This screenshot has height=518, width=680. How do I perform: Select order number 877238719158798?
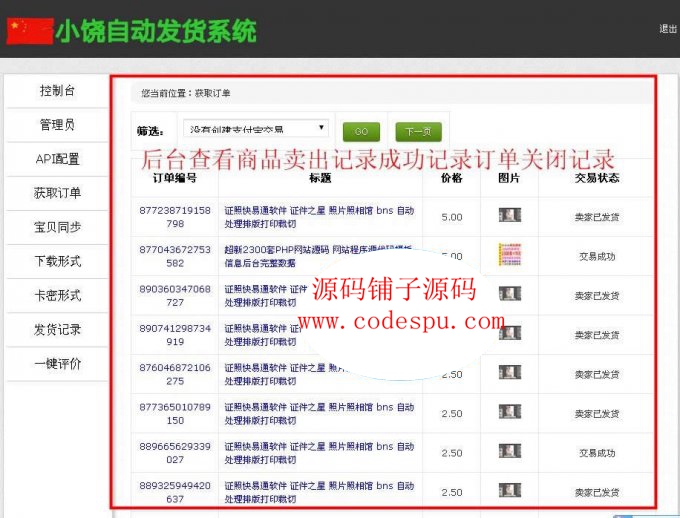175,217
